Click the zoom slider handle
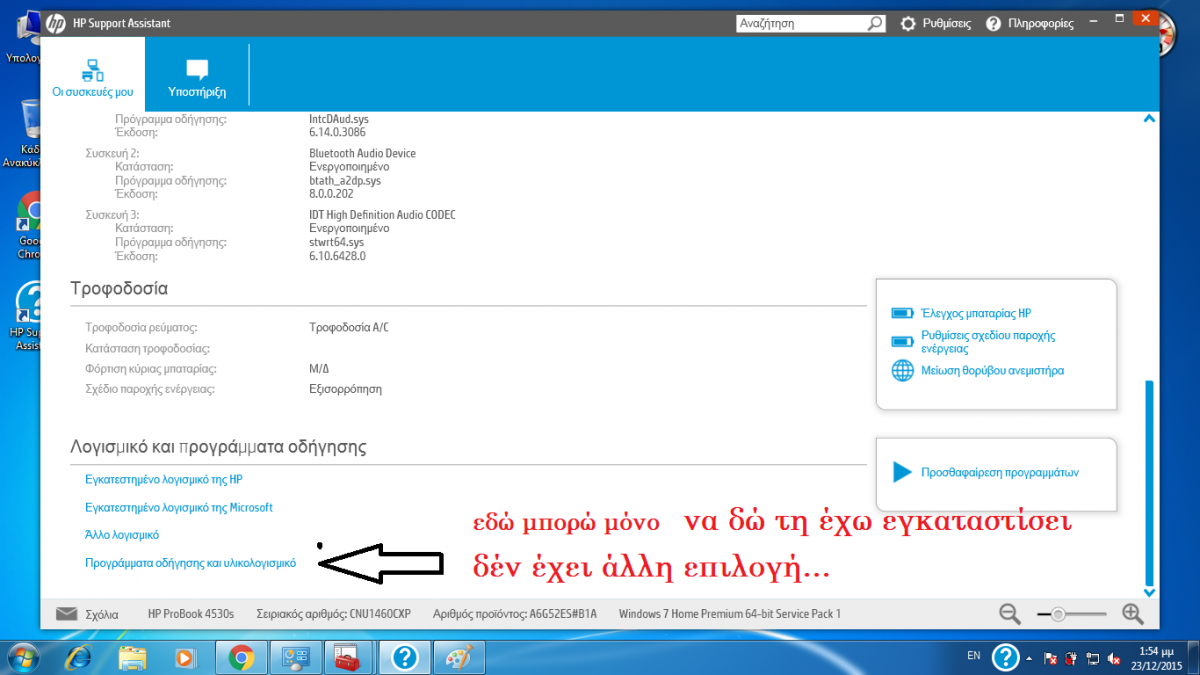This screenshot has height=675, width=1200. [x=1058, y=614]
